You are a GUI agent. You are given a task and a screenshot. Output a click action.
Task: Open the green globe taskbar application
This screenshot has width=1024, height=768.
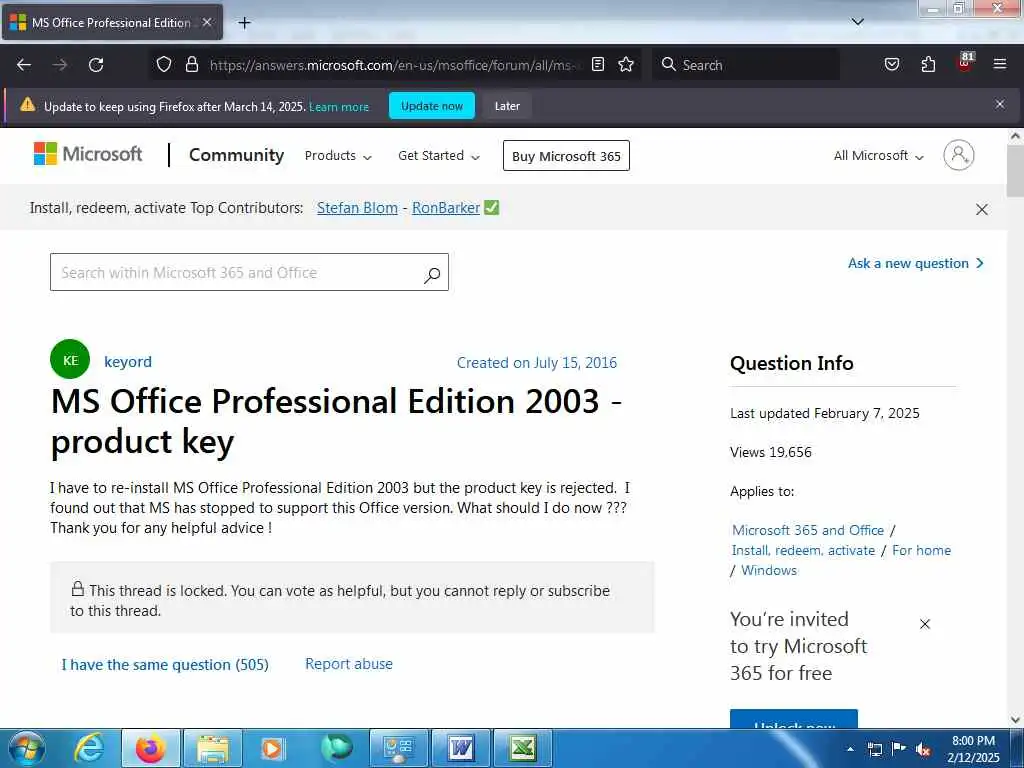coord(336,748)
